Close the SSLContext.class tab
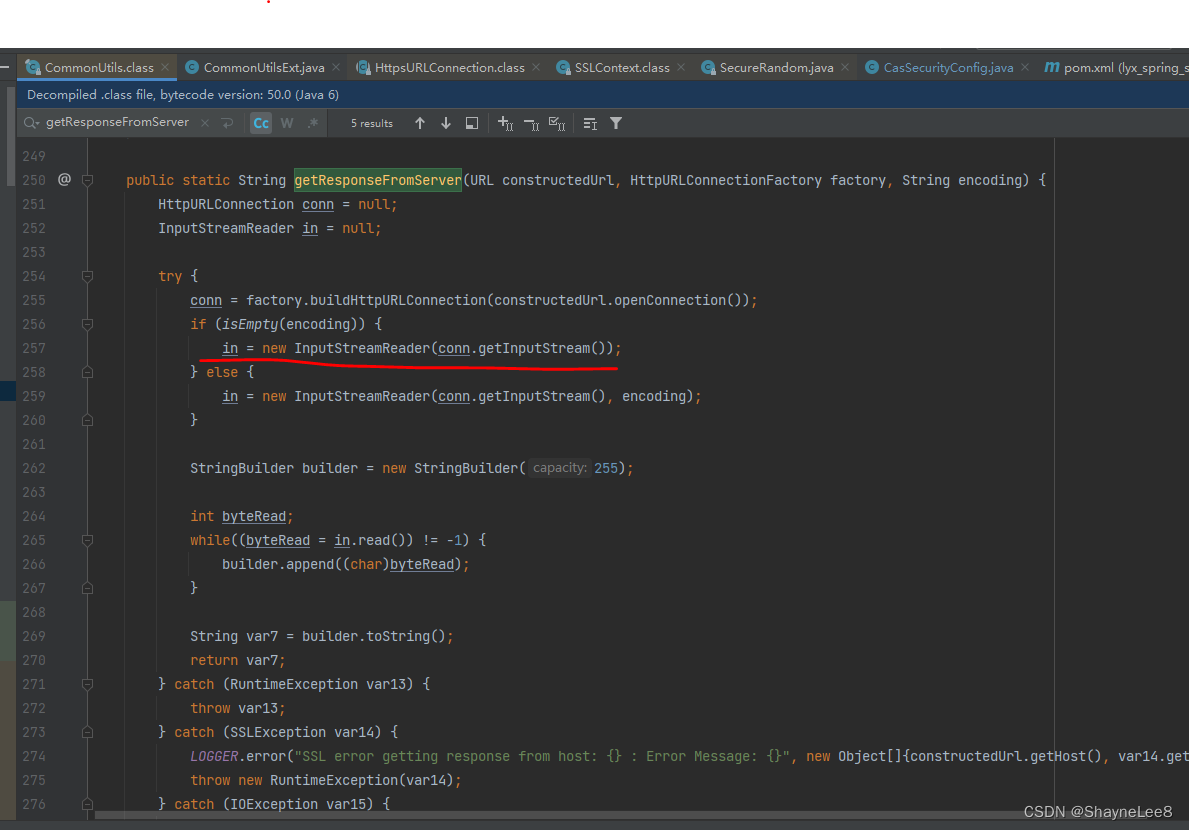 tap(681, 67)
